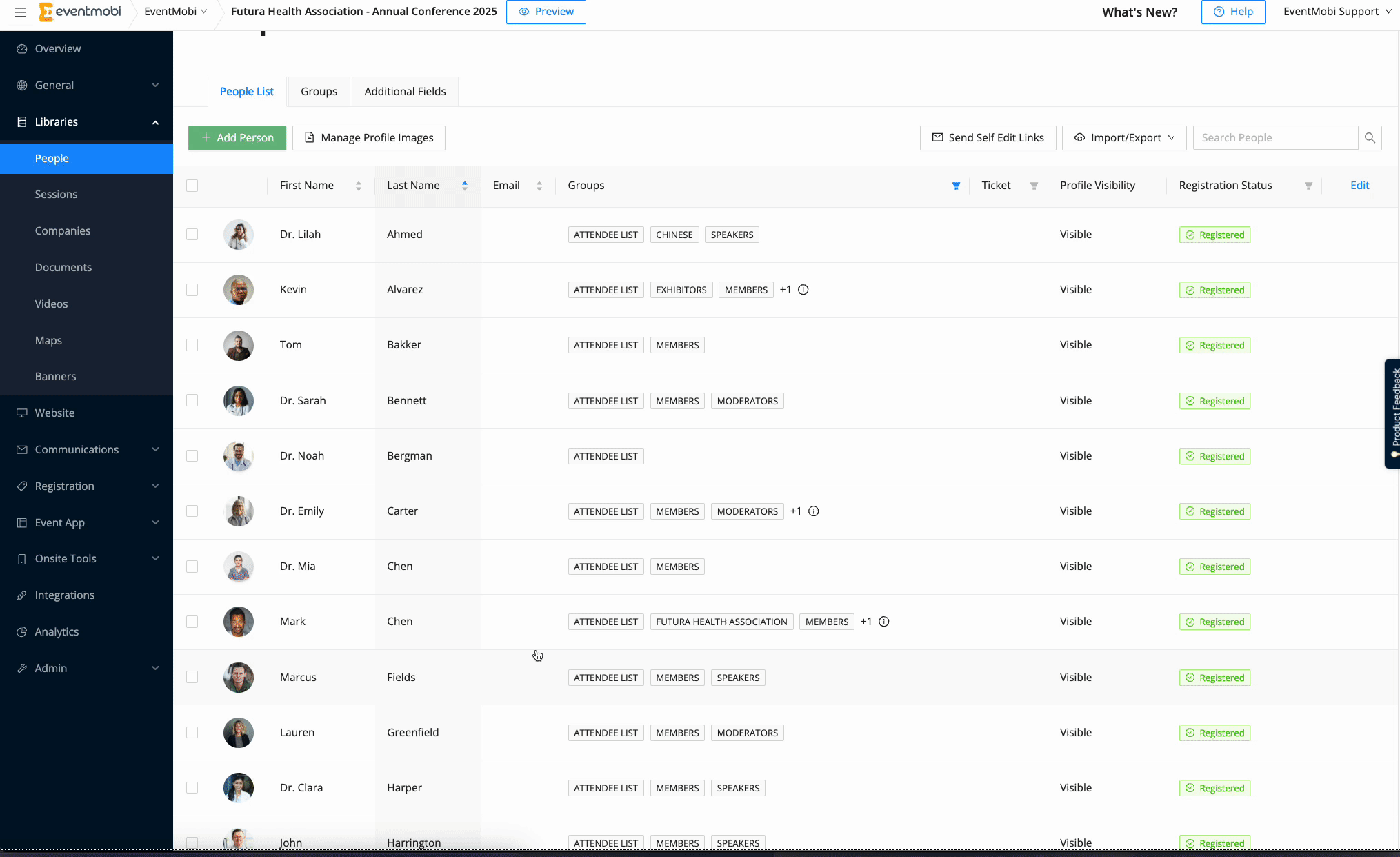Tick the checkbox in Tom Bakker's row
Viewport: 1400px width, 857px height.
pos(192,345)
